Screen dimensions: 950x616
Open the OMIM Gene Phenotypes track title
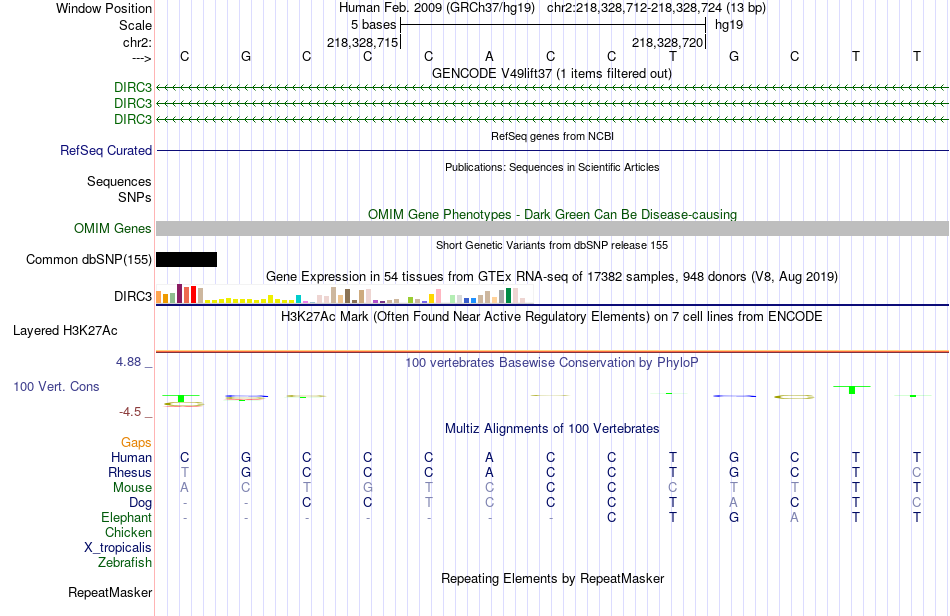[552, 214]
